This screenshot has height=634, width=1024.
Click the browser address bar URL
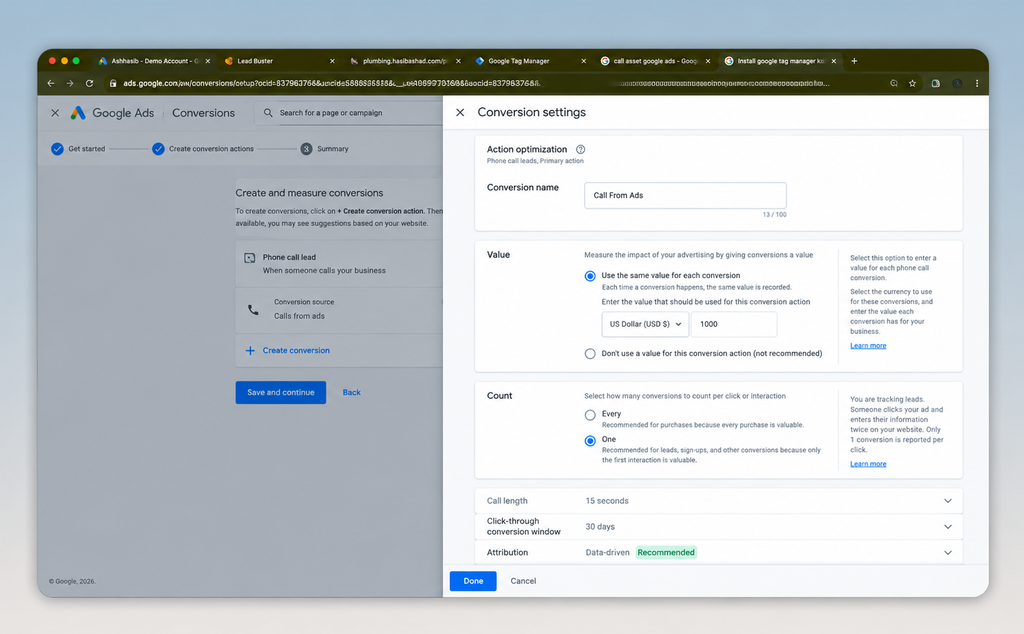click(477, 83)
